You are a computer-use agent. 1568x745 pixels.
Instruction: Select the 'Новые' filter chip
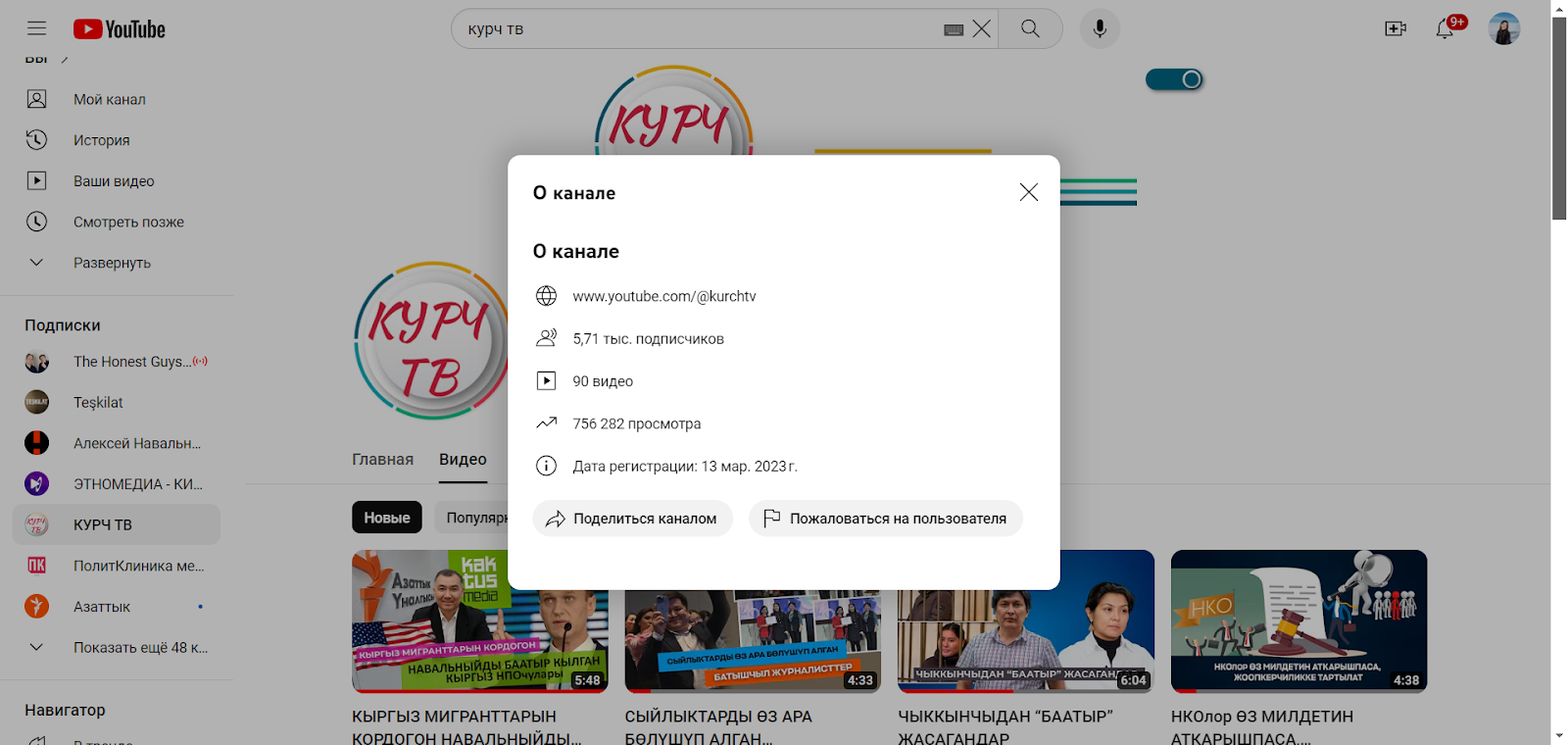coord(387,518)
